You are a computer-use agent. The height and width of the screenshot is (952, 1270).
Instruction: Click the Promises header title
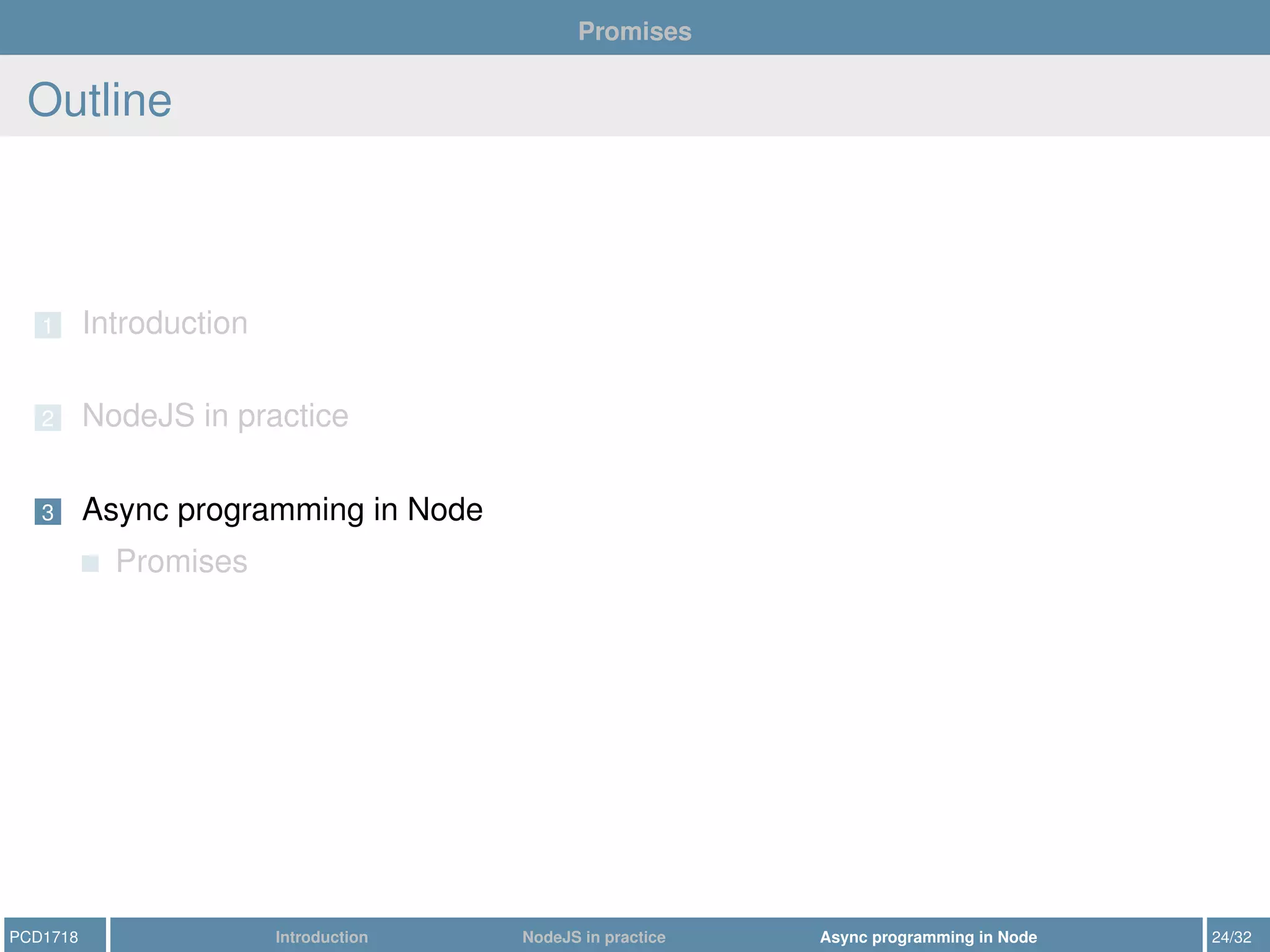[x=635, y=32]
